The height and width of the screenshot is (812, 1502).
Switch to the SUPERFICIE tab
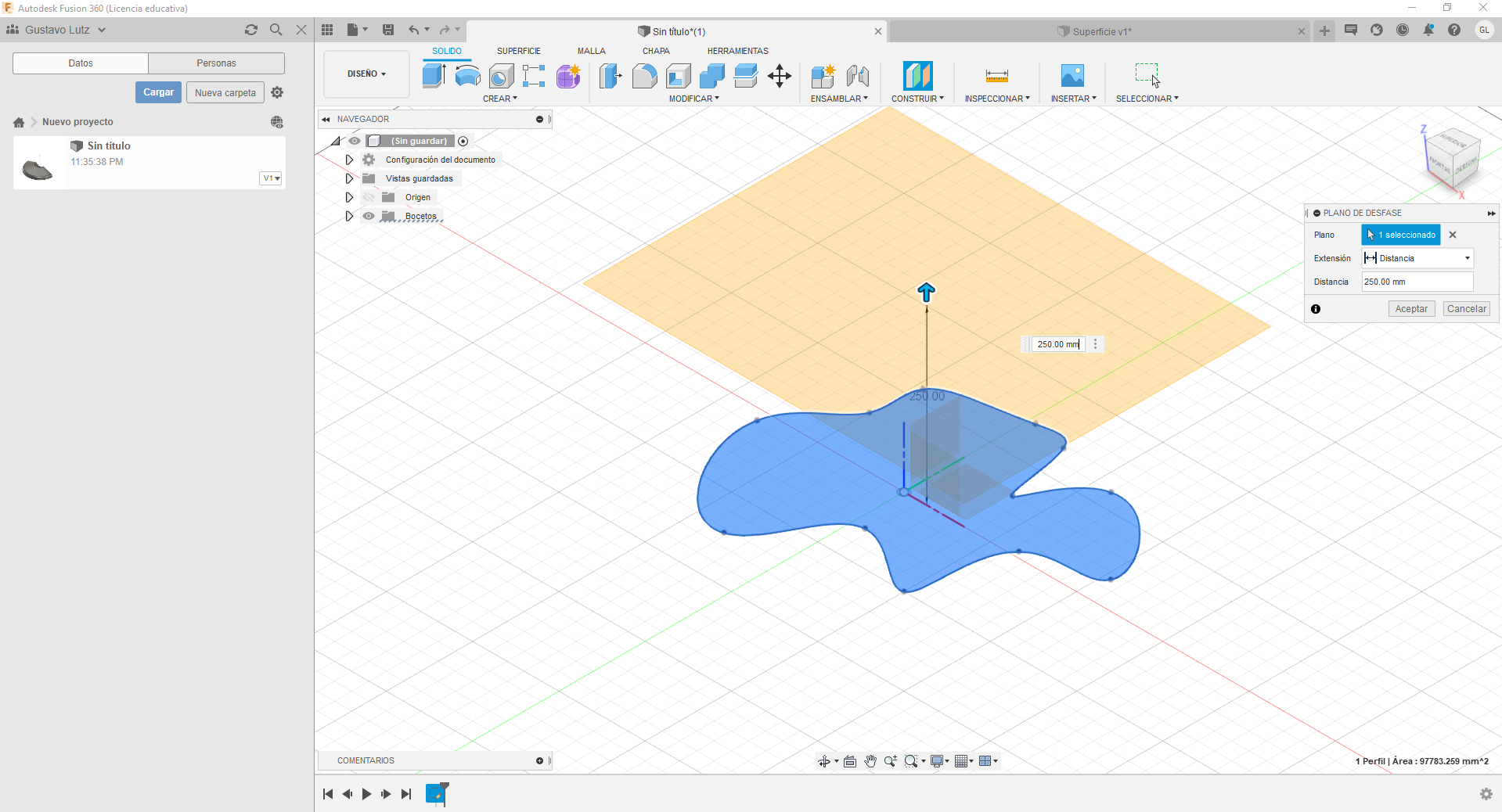[x=519, y=51]
